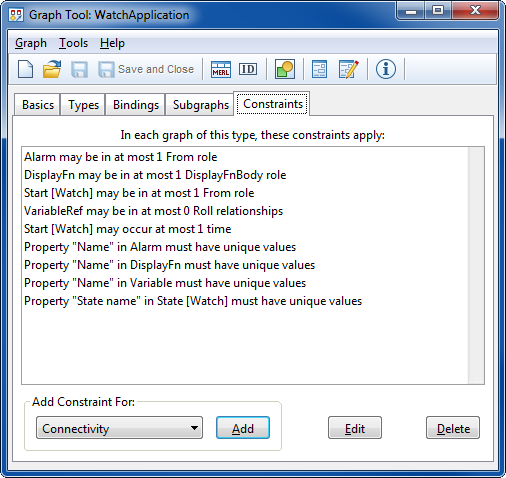Open the Help menu
The image size is (506, 478).
(x=112, y=43)
